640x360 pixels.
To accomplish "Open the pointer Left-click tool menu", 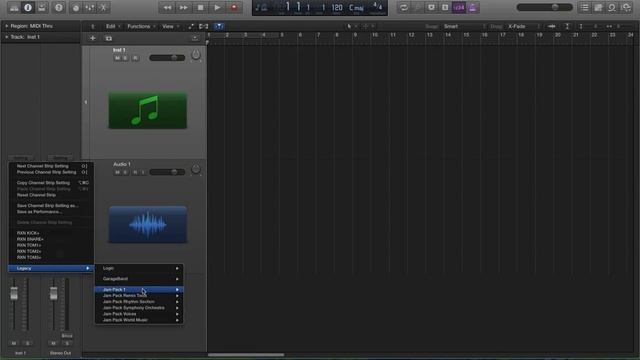I will coord(351,27).
